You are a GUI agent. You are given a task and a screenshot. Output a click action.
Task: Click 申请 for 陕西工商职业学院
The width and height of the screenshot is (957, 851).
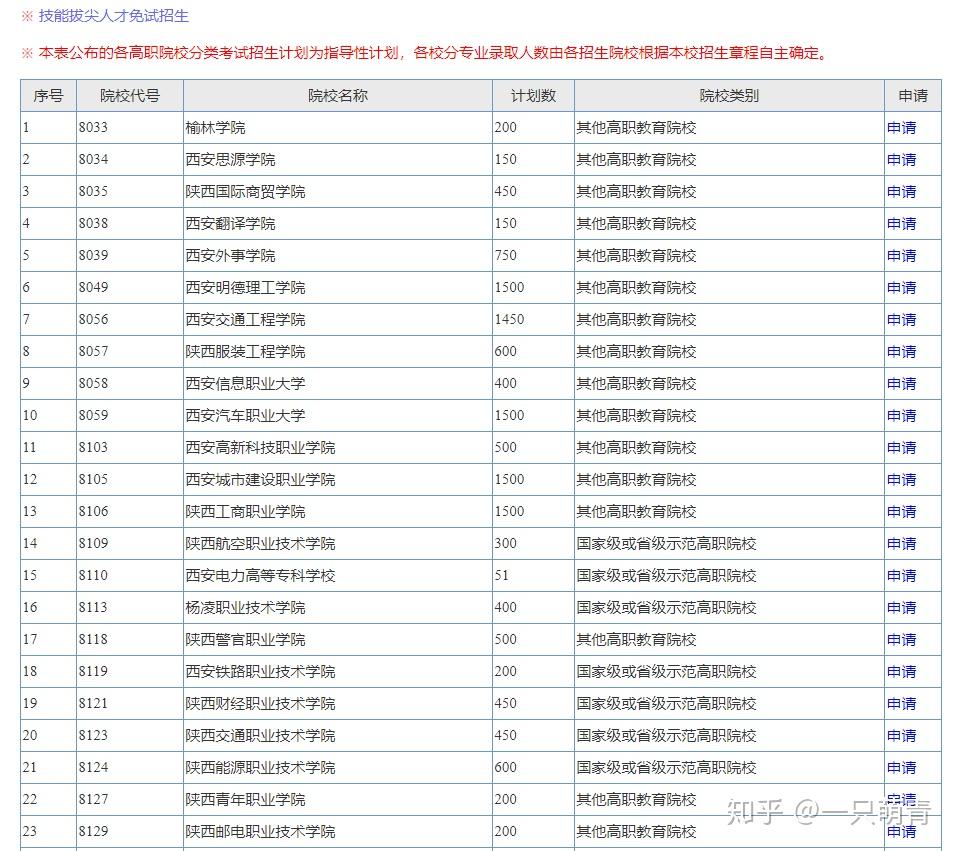point(901,512)
